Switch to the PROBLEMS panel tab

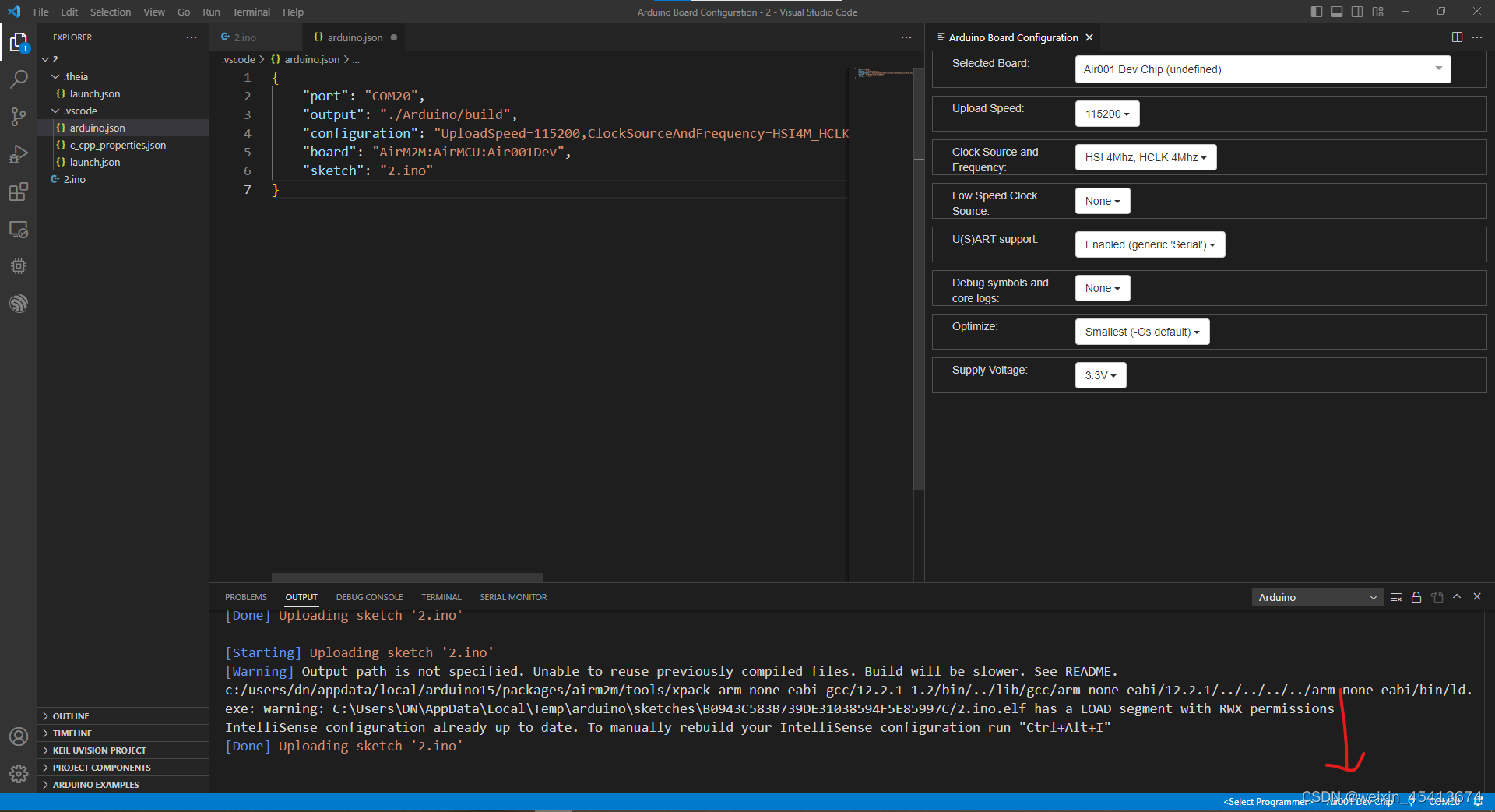pos(246,597)
